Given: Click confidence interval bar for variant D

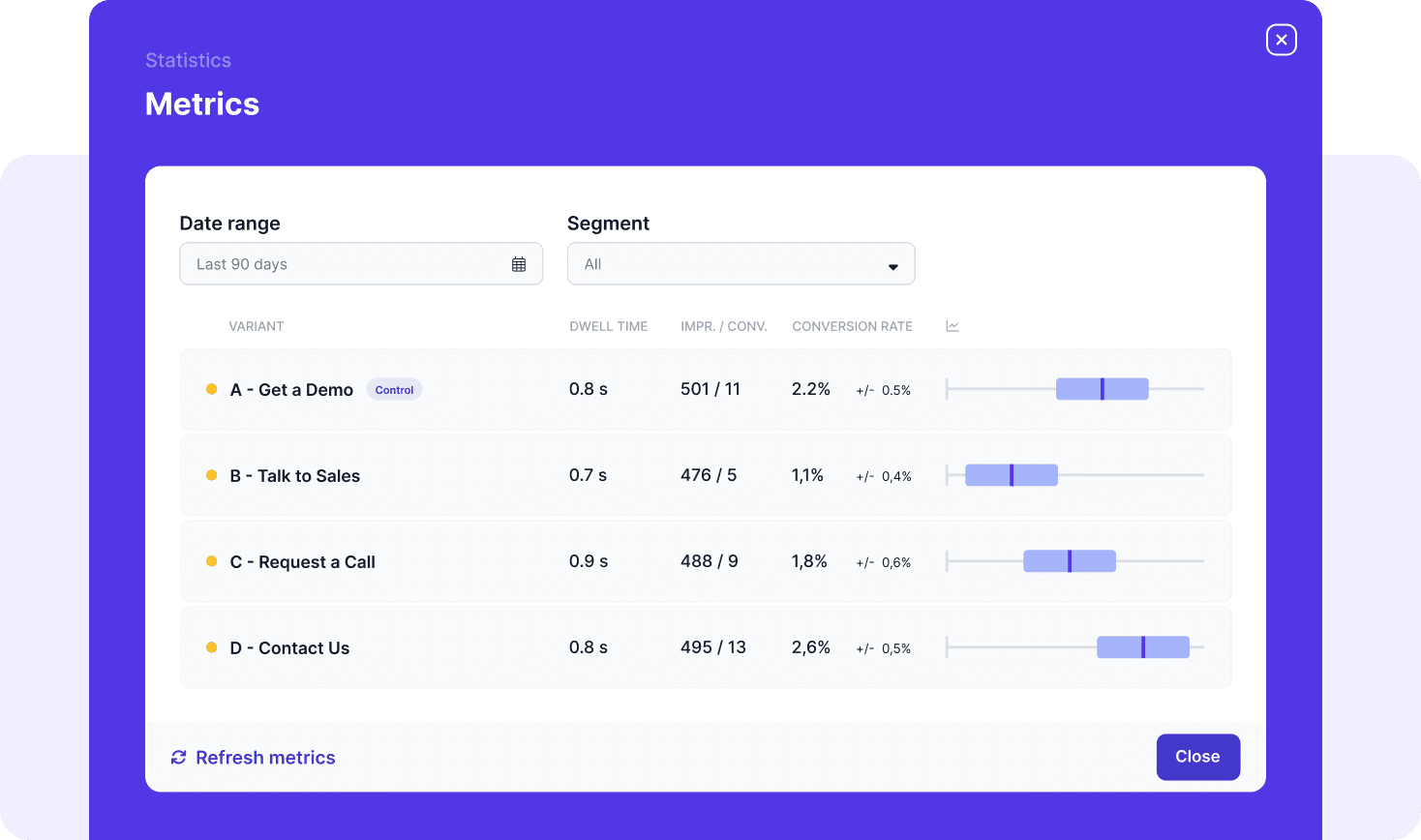Looking at the screenshot, I should tap(1143, 647).
